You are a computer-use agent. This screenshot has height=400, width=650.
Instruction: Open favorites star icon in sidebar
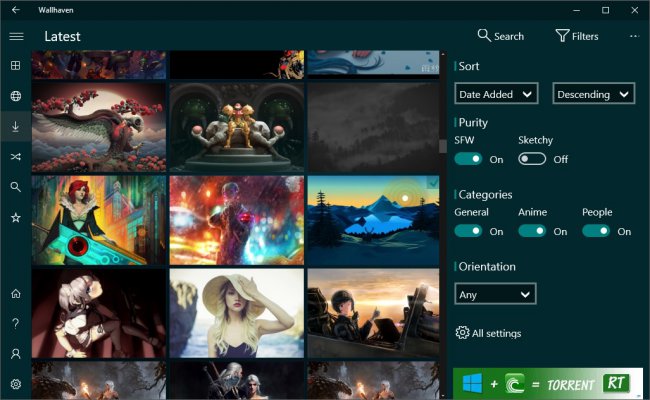(x=16, y=217)
